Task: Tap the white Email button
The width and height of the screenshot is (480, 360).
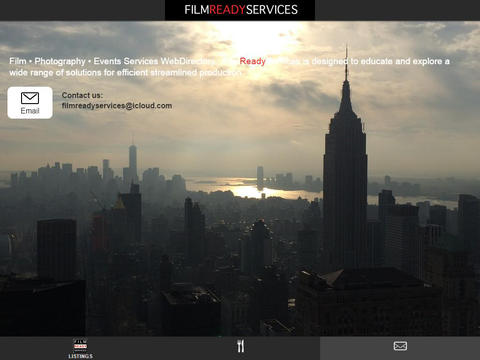Action: (30, 103)
